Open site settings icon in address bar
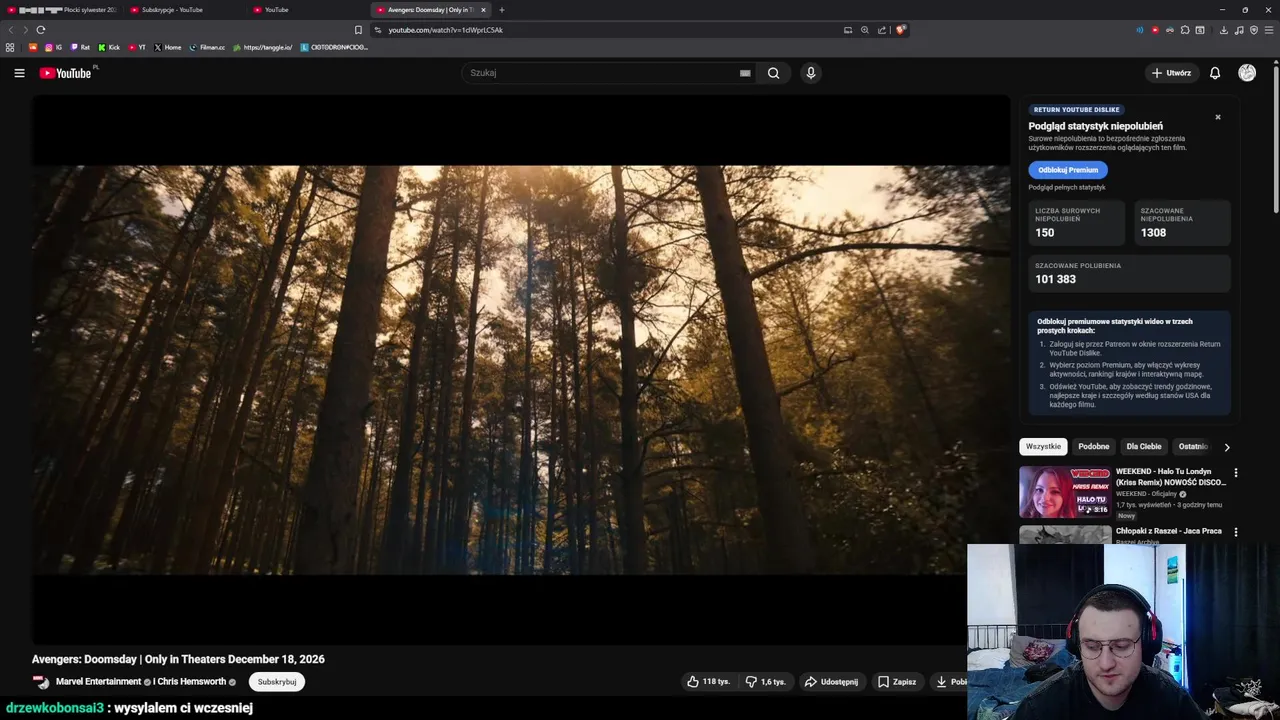 click(x=378, y=30)
